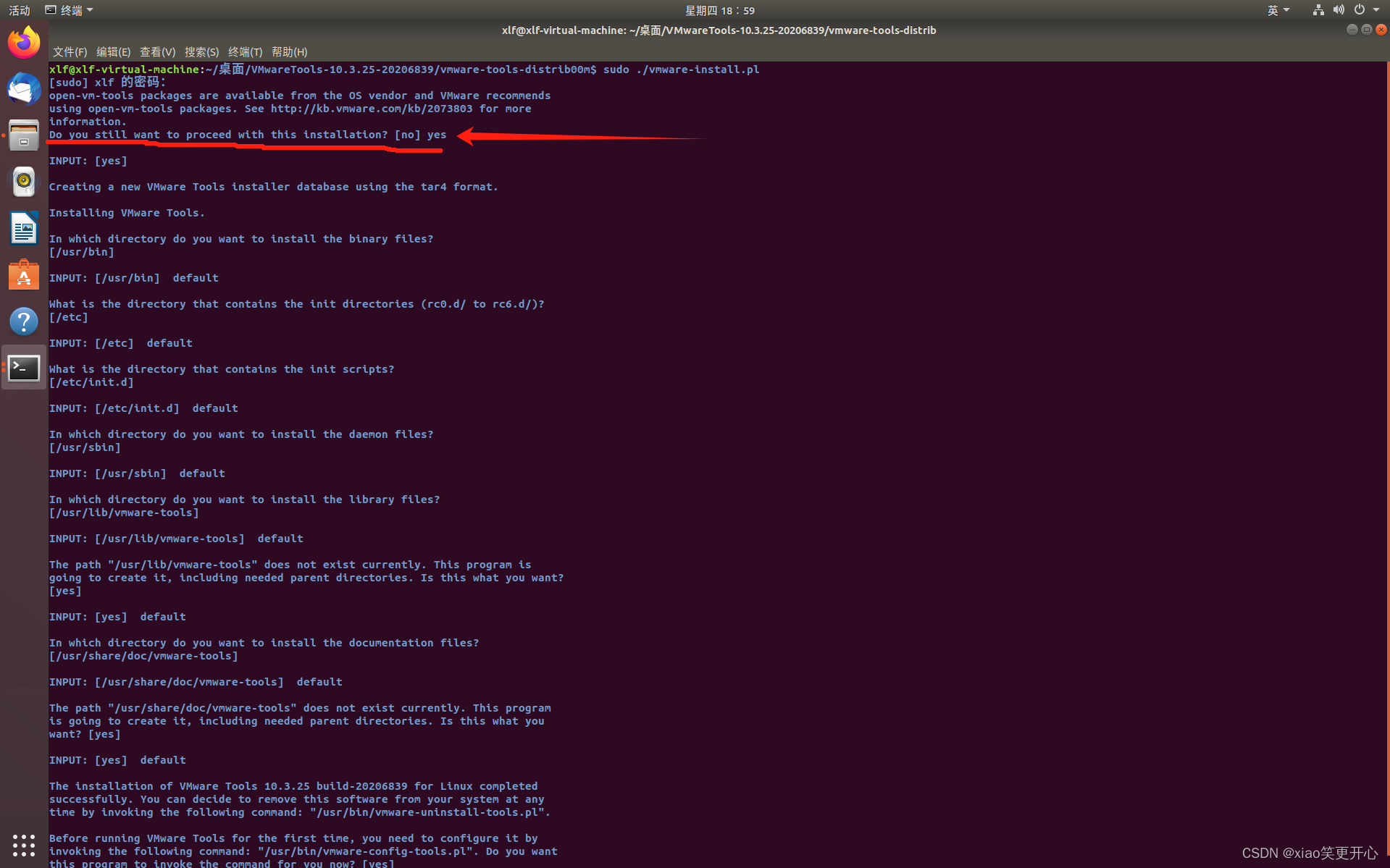
Task: Click the '[/etc/init.d]' default path line
Action: point(91,382)
